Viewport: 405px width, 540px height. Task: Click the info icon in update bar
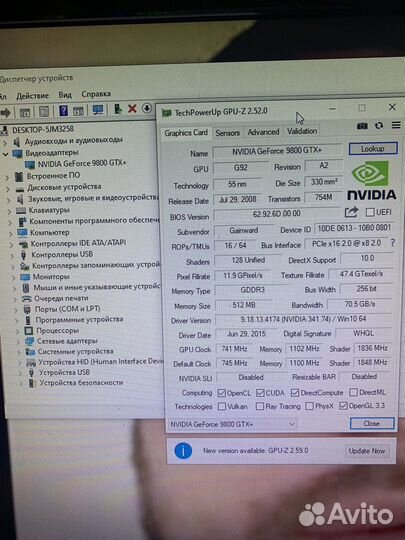click(x=183, y=451)
